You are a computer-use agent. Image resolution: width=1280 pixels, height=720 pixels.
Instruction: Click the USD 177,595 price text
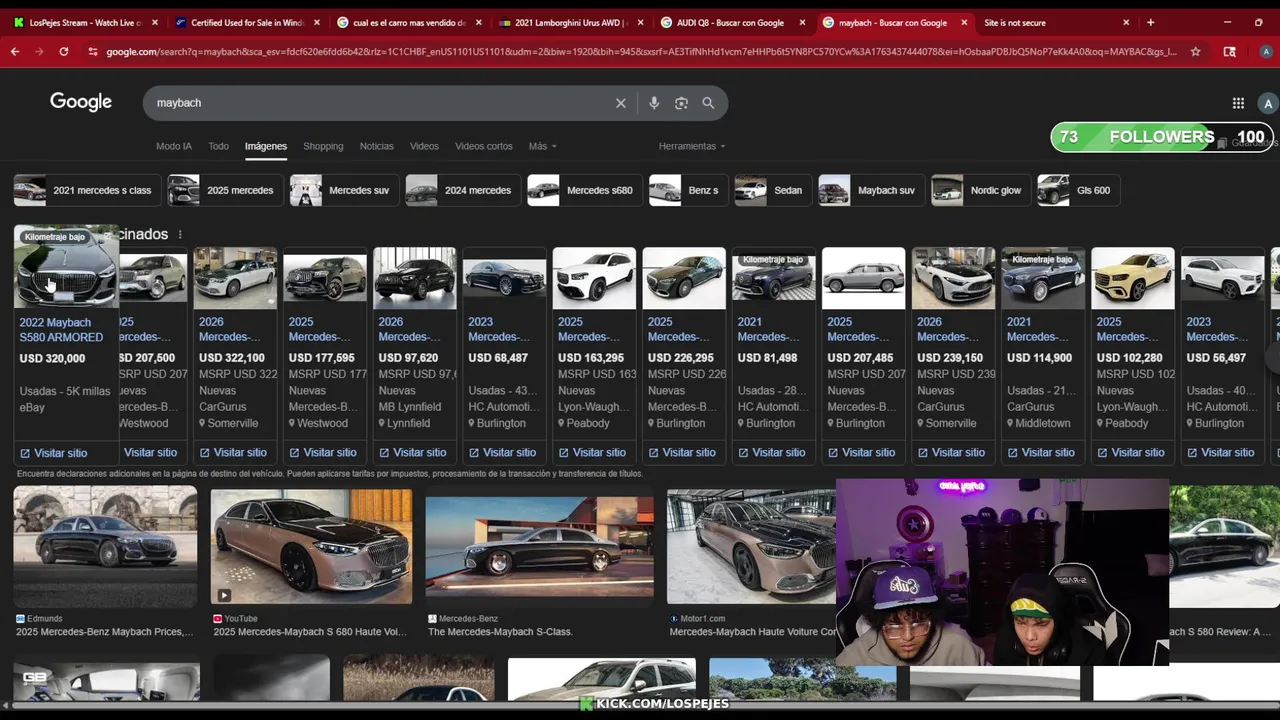point(322,358)
